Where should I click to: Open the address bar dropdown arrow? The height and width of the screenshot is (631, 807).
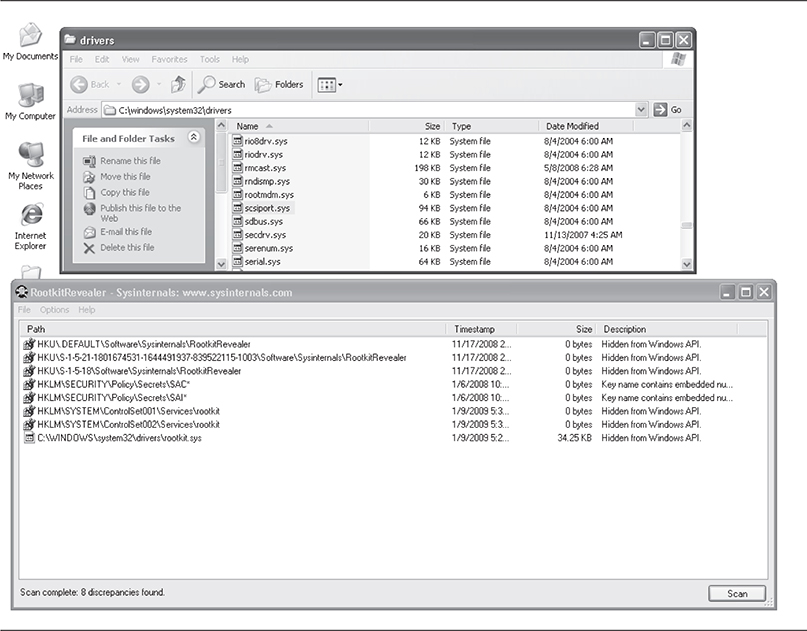point(640,109)
